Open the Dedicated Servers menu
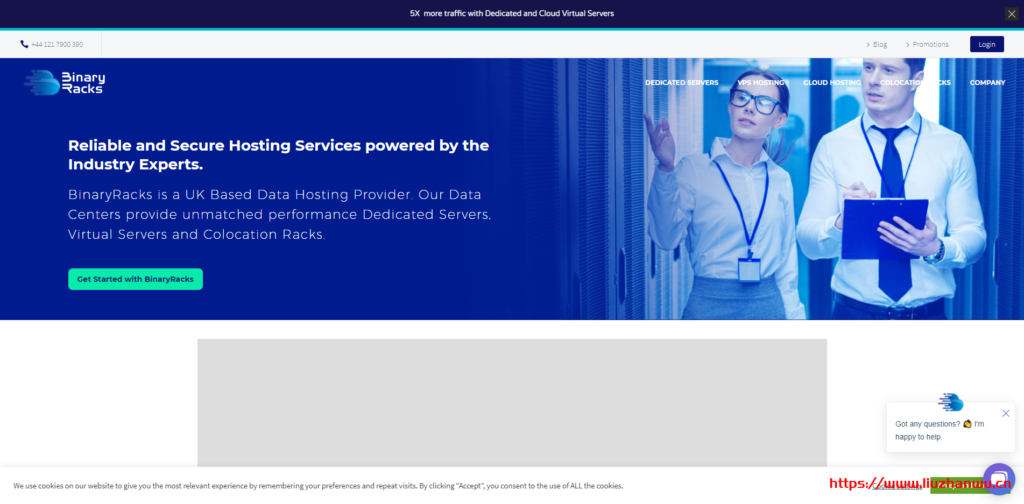 click(681, 83)
